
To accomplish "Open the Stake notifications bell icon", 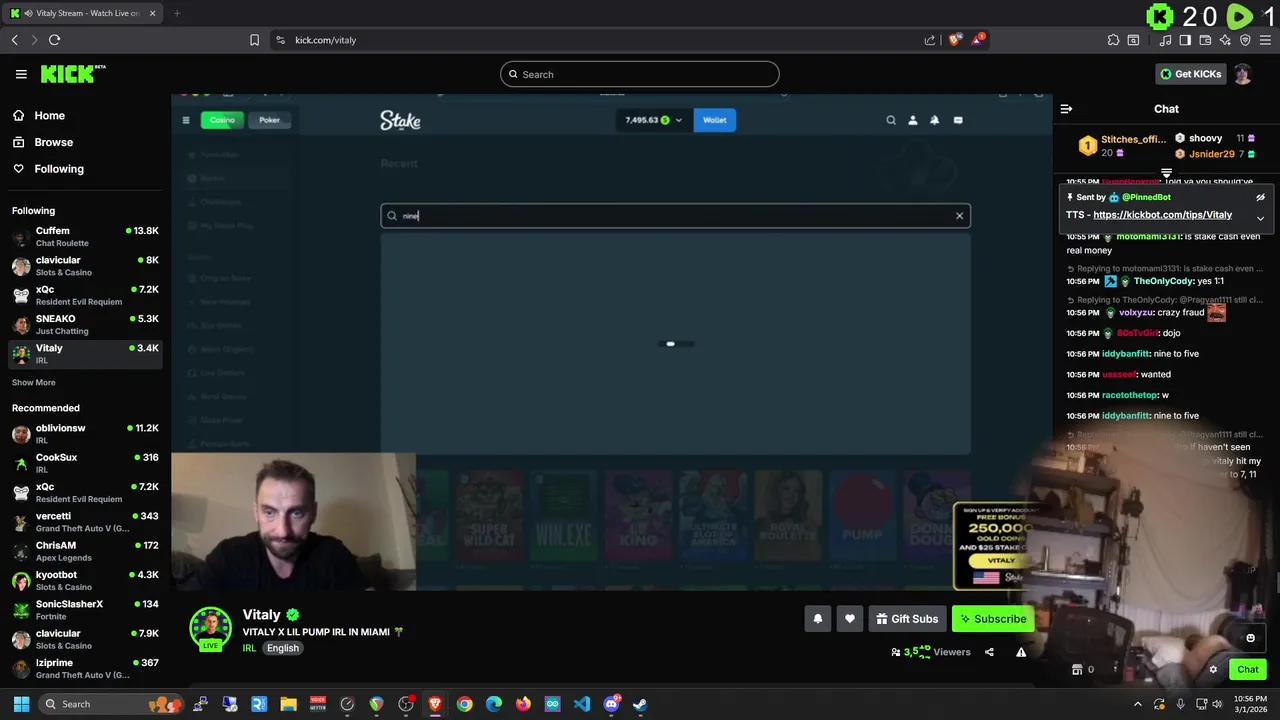I will point(934,120).
